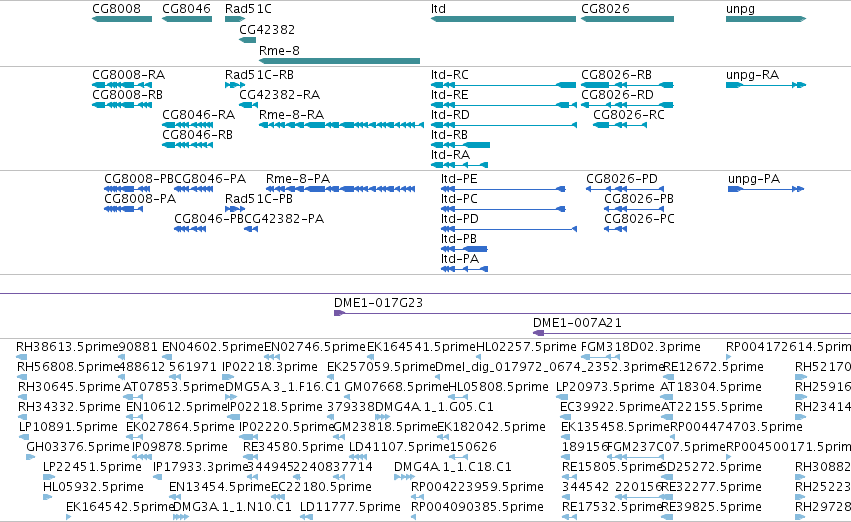The height and width of the screenshot is (522, 851).
Task: Click the FGM318D02.3prime EST label
Action: pos(640,347)
